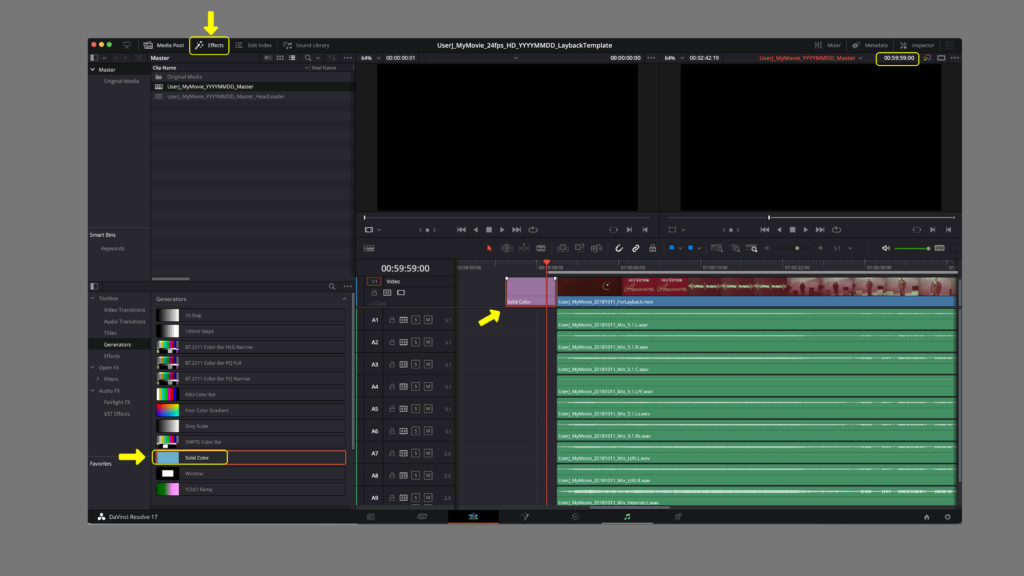Select the purple Solid Color clip

pos(530,291)
